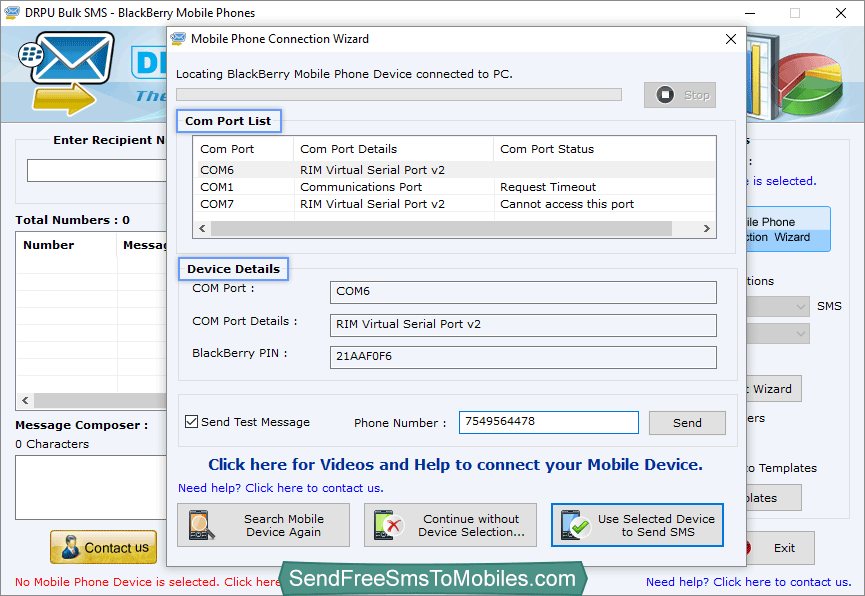Click the BlackBerry envelope logo in main window
865x596 pixels.
coord(66,72)
